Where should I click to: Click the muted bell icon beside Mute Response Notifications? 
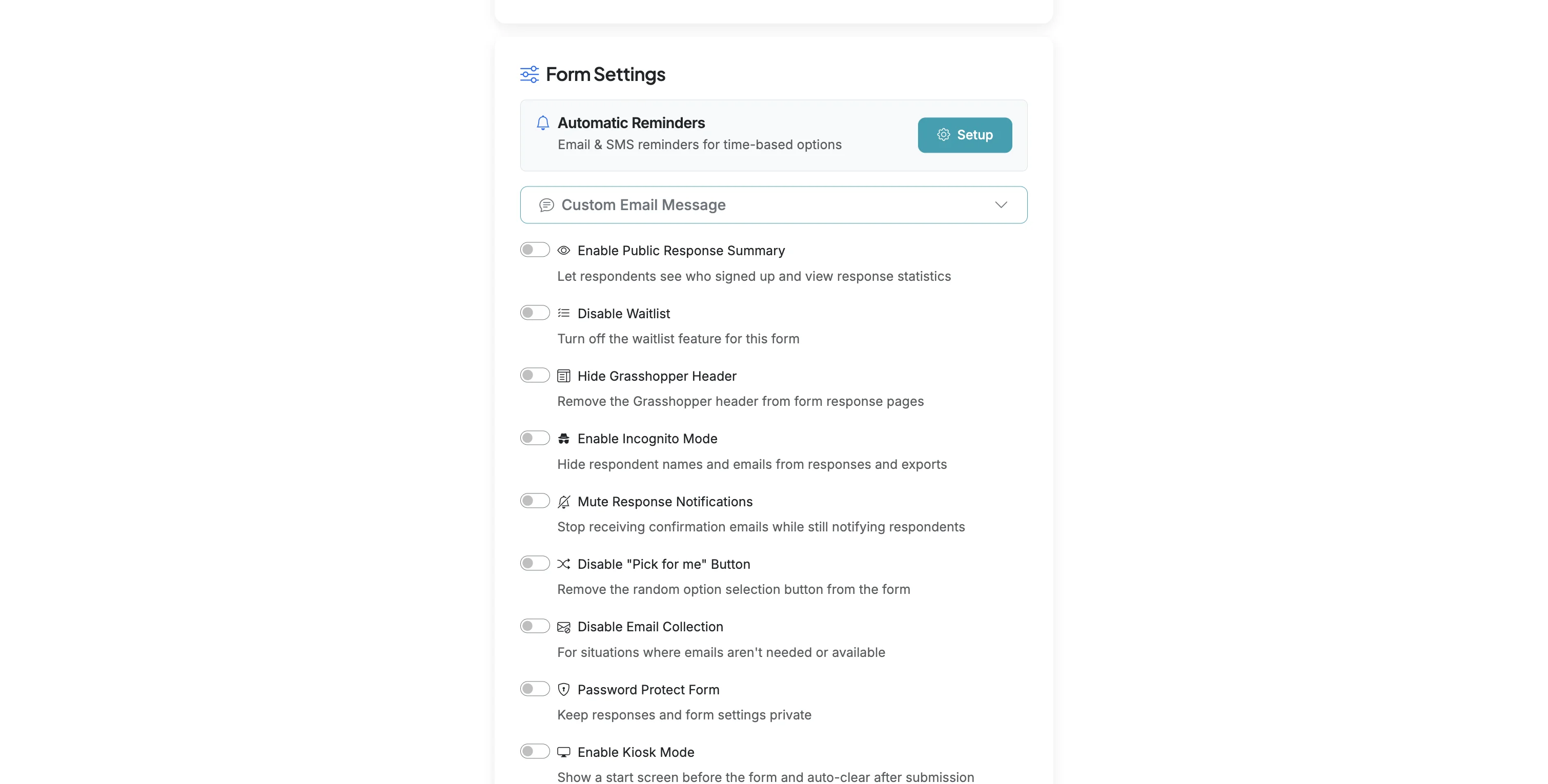(564, 501)
